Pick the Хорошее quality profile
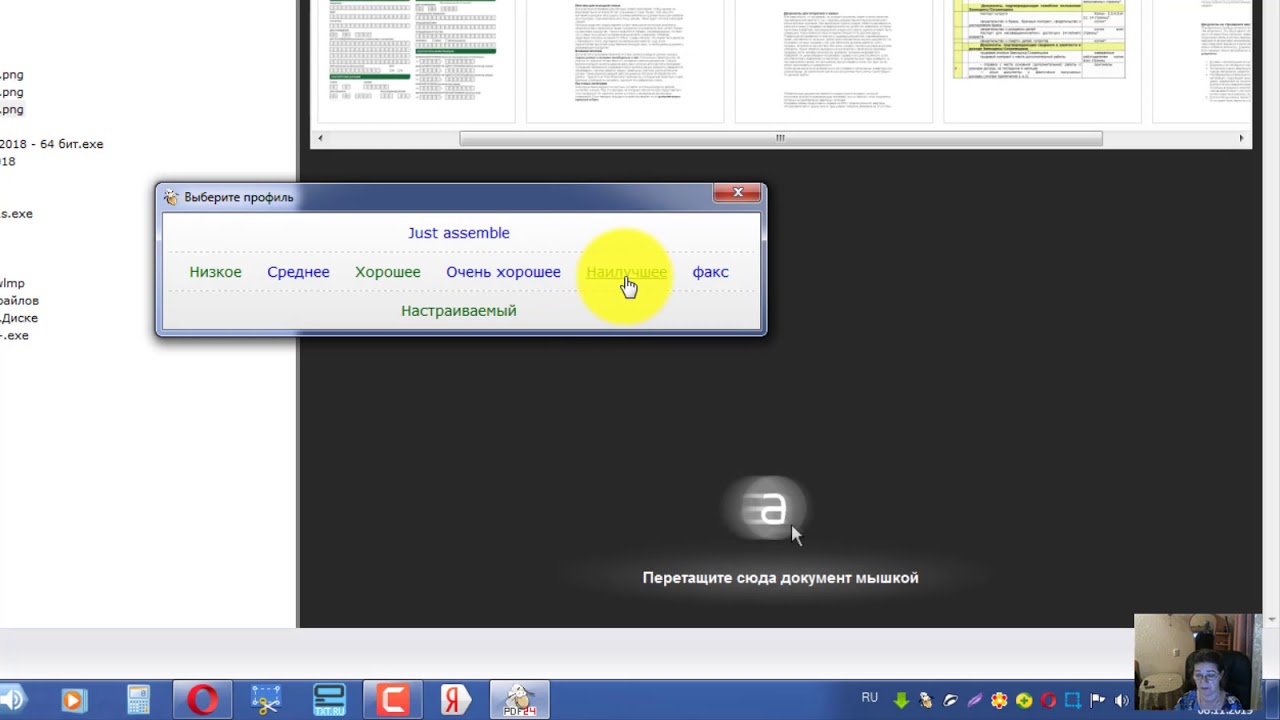This screenshot has height=720, width=1280. tap(387, 272)
